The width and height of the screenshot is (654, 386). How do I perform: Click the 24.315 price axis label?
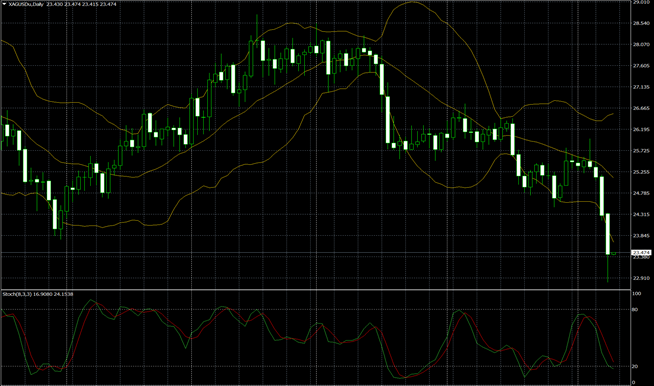coord(641,214)
